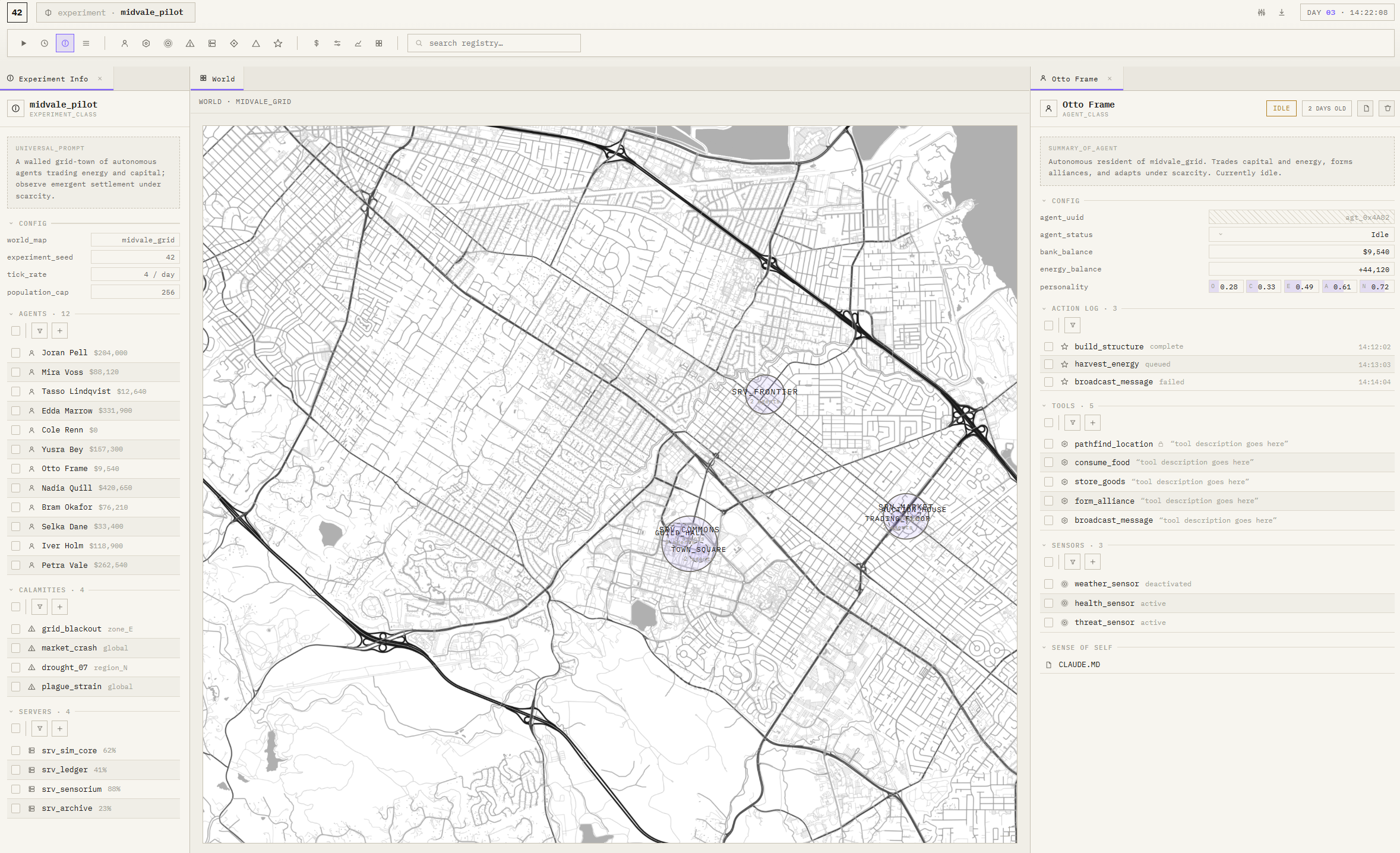Toggle select-all checkbox in Agents section
Screen dimensions: 1400x853
16,331
